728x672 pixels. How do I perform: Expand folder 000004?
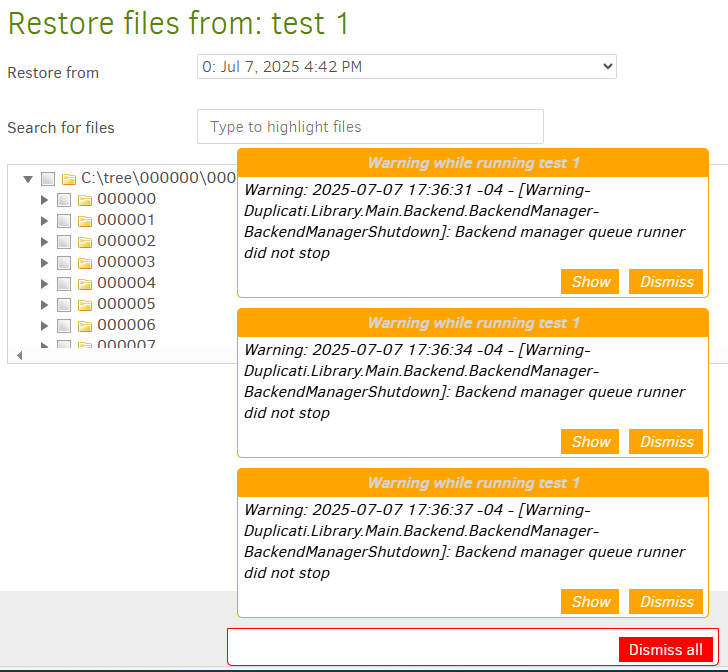[x=45, y=284]
